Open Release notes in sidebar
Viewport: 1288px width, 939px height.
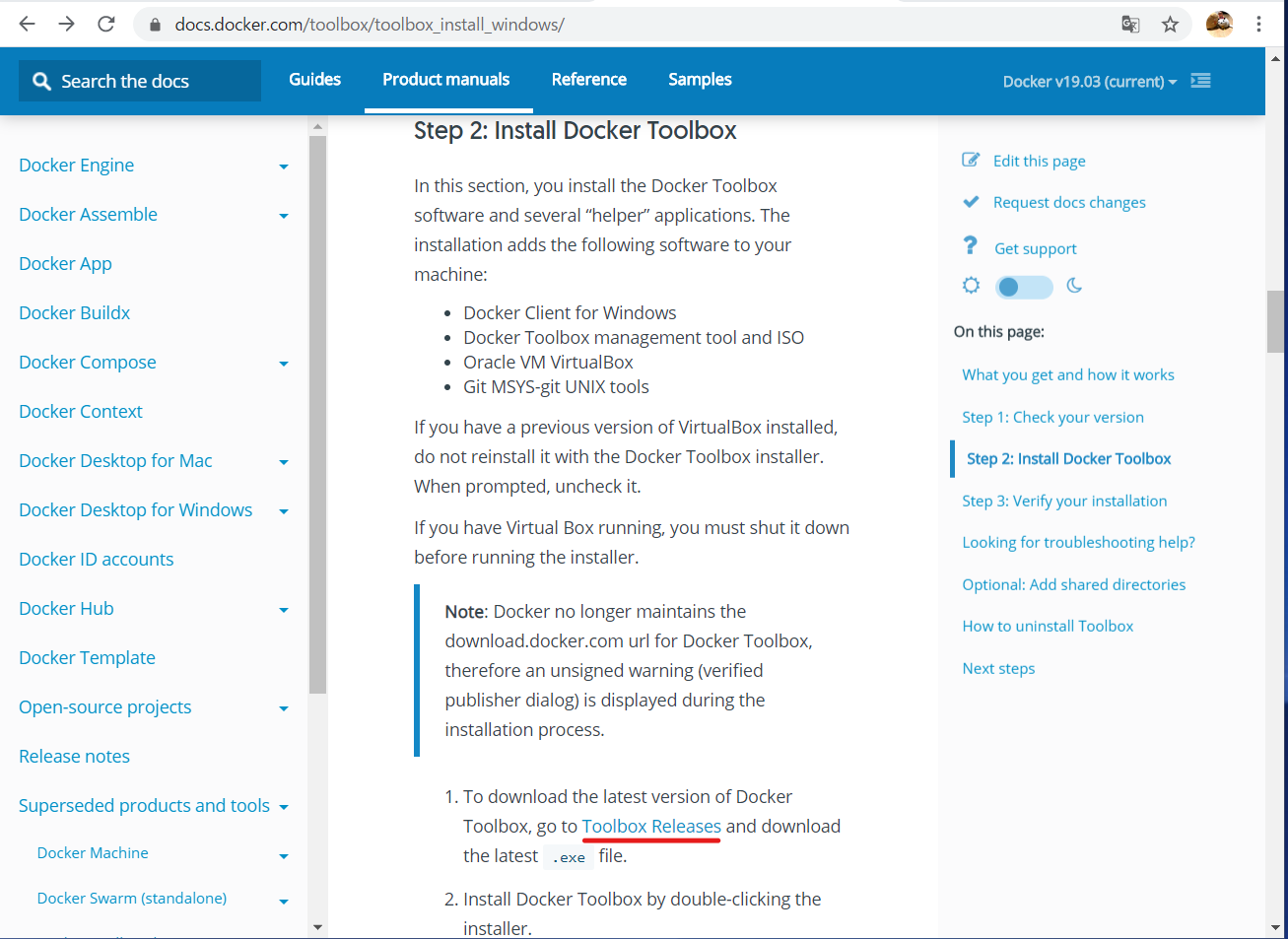coord(74,756)
